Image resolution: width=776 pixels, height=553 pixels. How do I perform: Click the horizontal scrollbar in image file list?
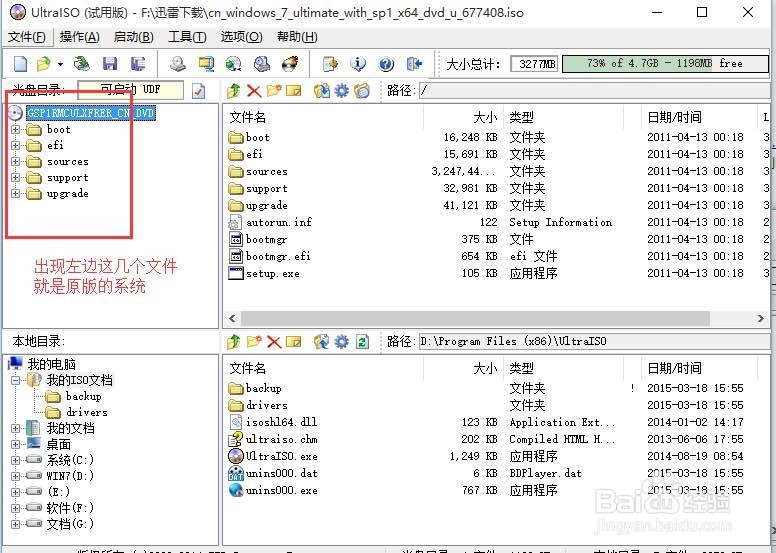475,318
